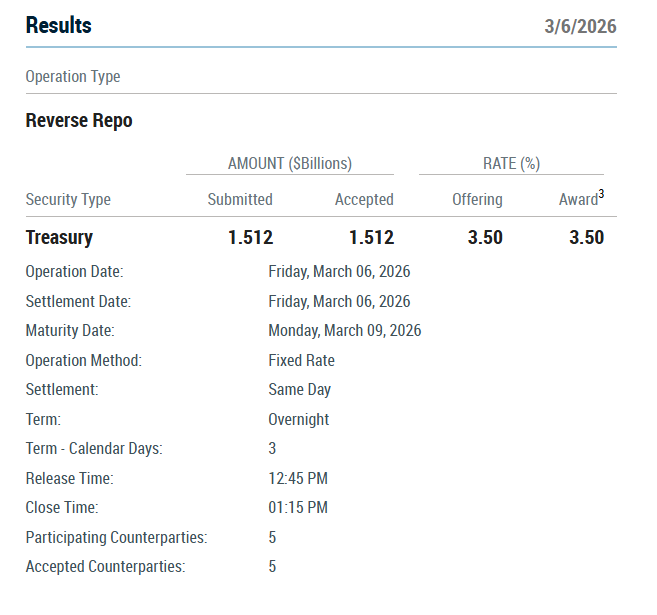Select the Same Day value
Viewport: 657px width, 615px height.
pos(300,390)
